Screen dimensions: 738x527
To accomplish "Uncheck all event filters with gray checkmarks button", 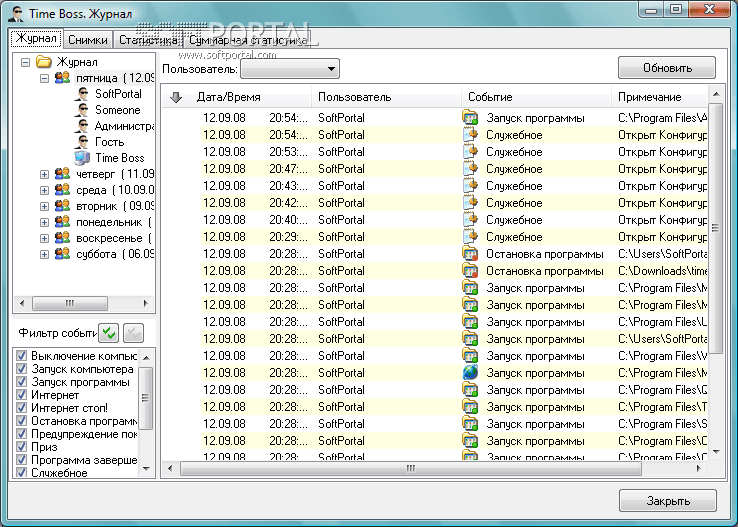I will (133, 333).
